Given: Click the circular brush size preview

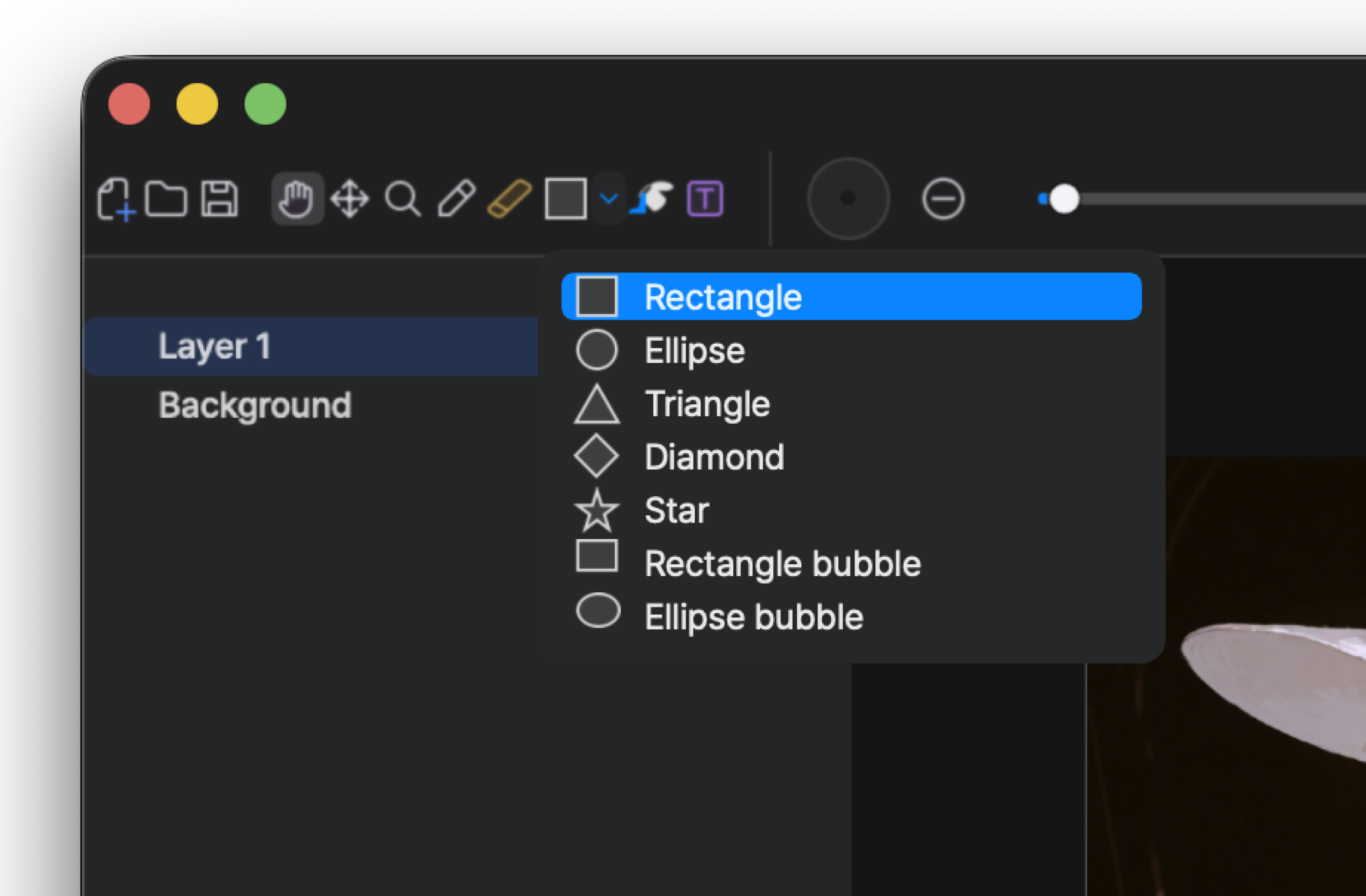Looking at the screenshot, I should 848,199.
